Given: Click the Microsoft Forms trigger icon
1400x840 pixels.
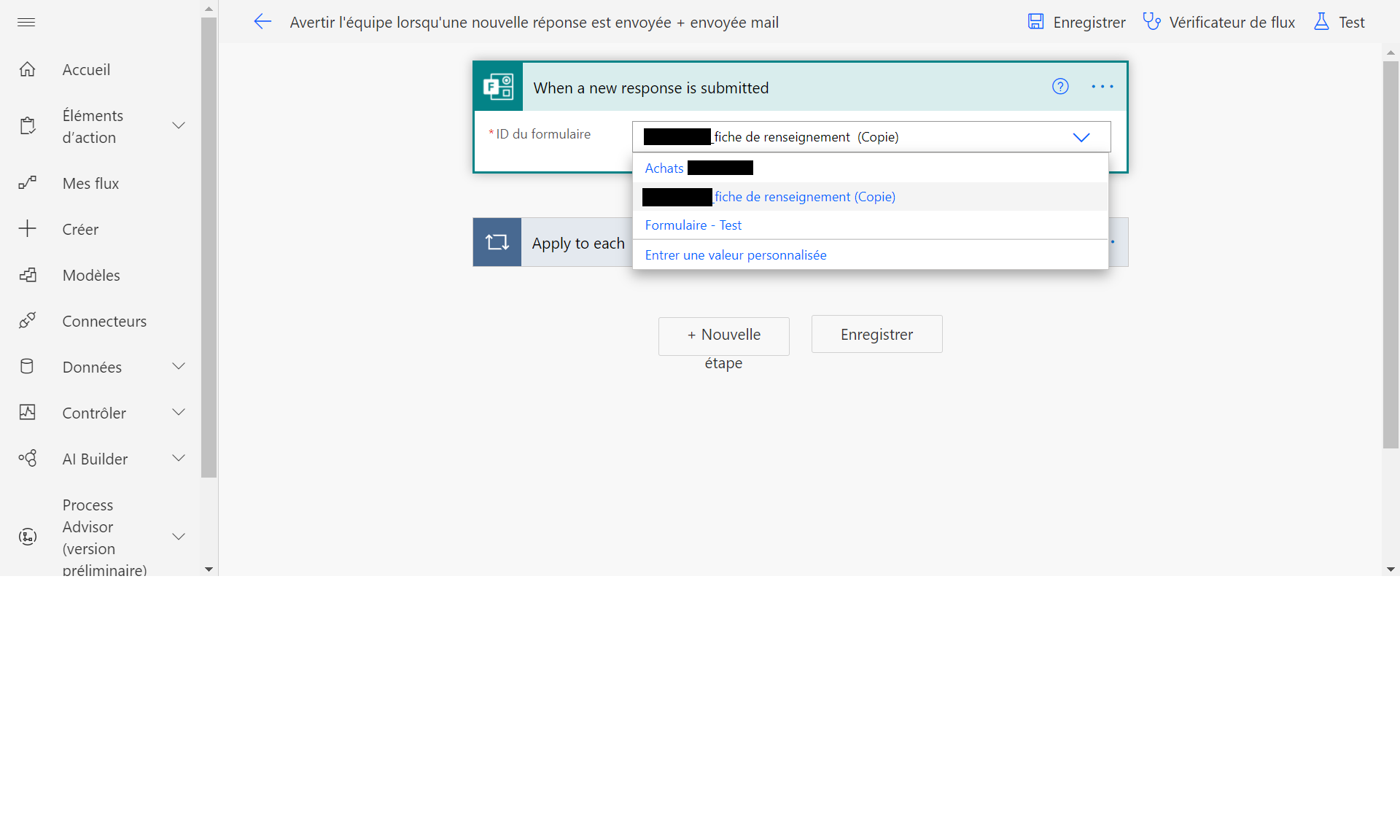Looking at the screenshot, I should (498, 87).
